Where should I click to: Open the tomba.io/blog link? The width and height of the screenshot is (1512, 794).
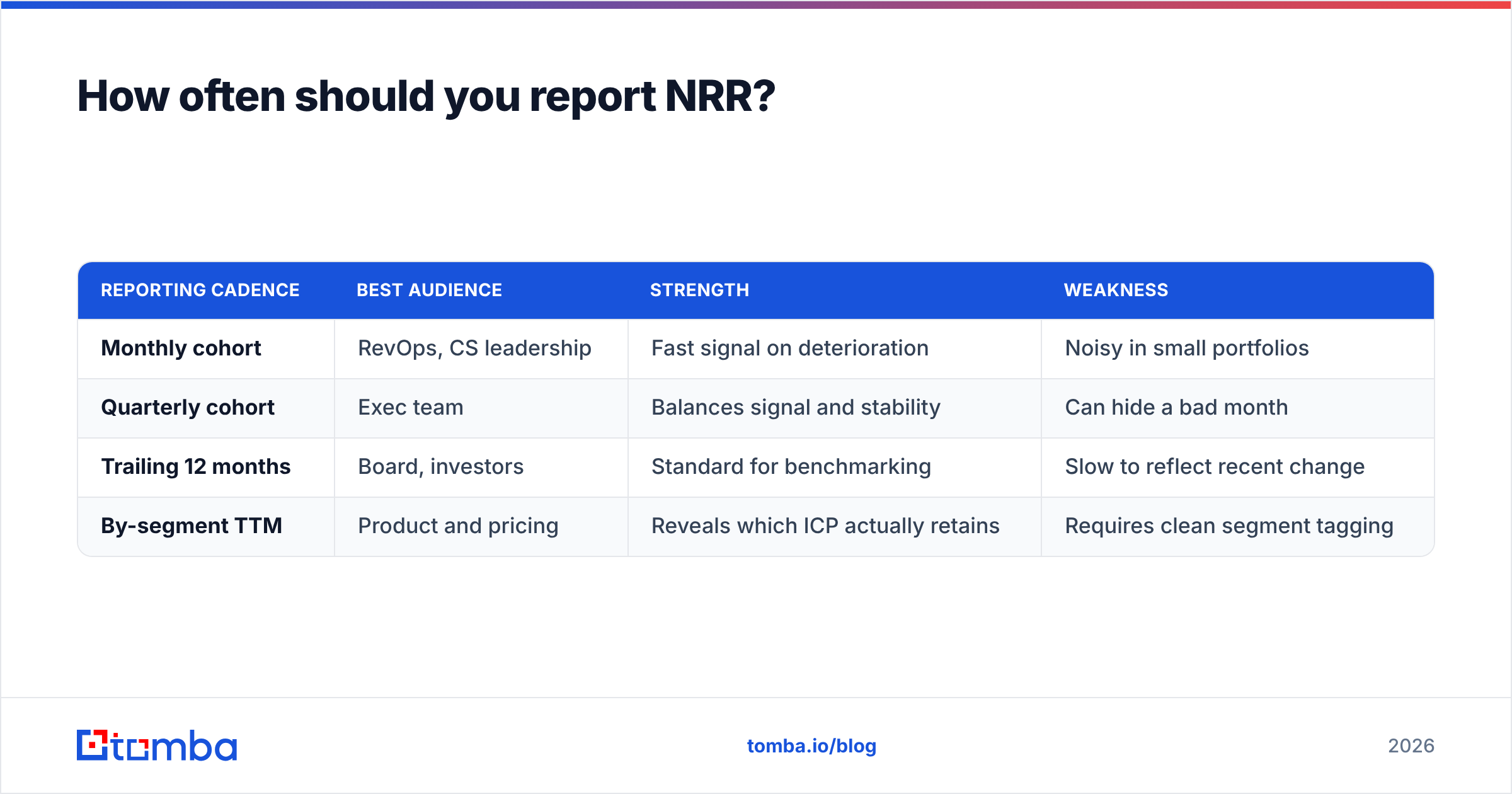tap(811, 746)
